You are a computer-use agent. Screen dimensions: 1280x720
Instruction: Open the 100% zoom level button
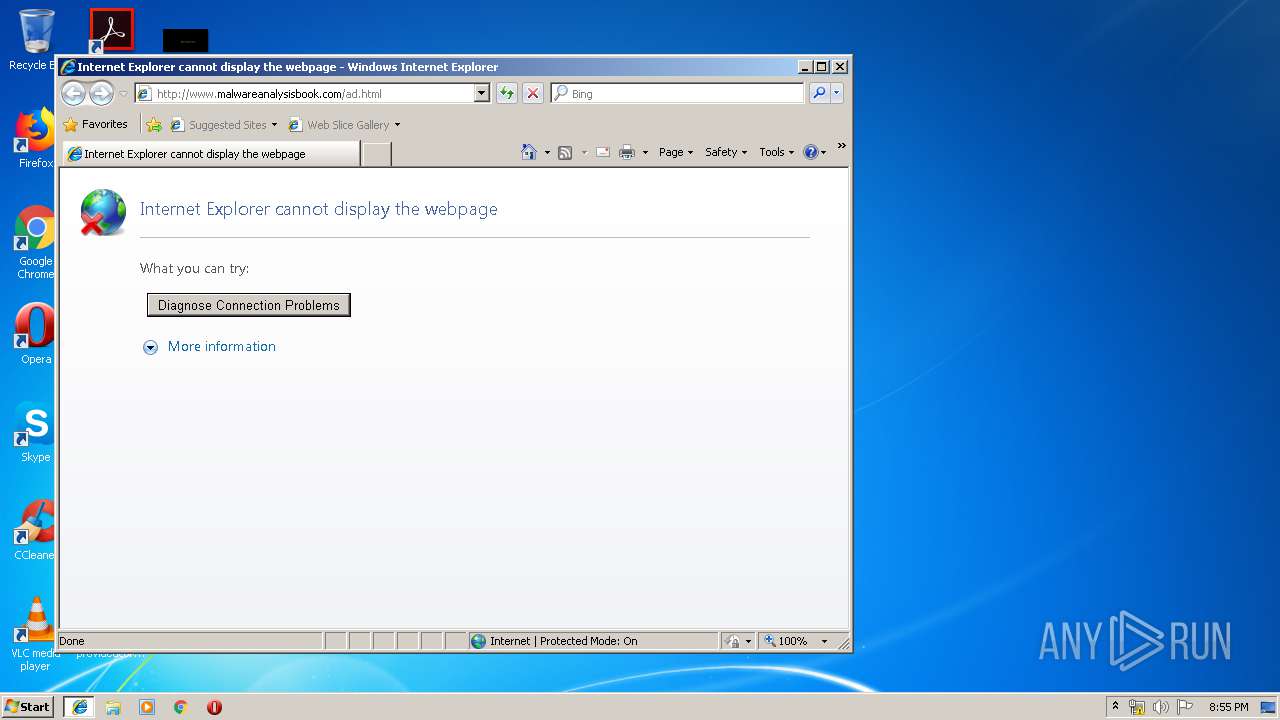click(787, 641)
